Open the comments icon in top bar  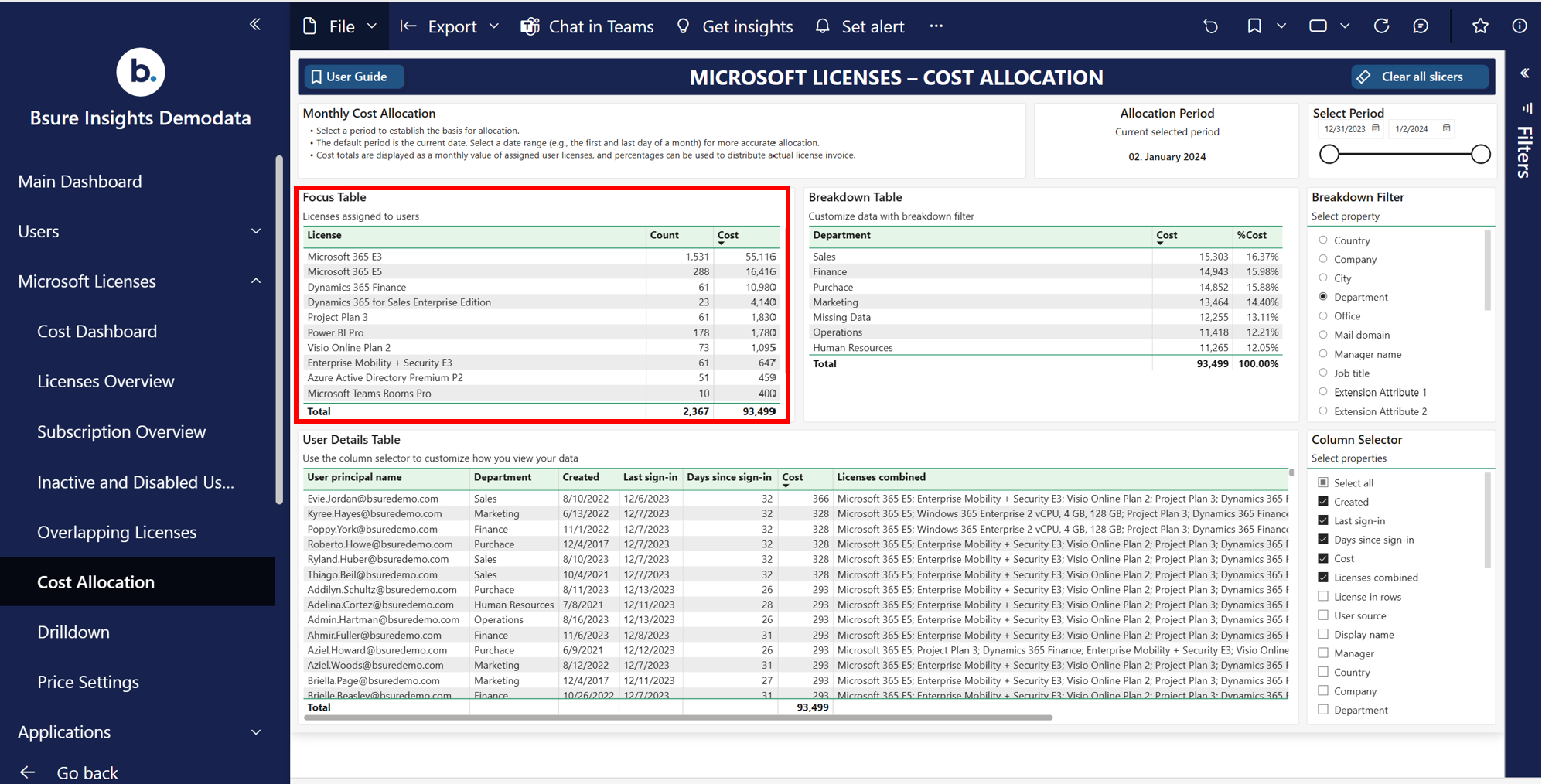[x=1421, y=26]
